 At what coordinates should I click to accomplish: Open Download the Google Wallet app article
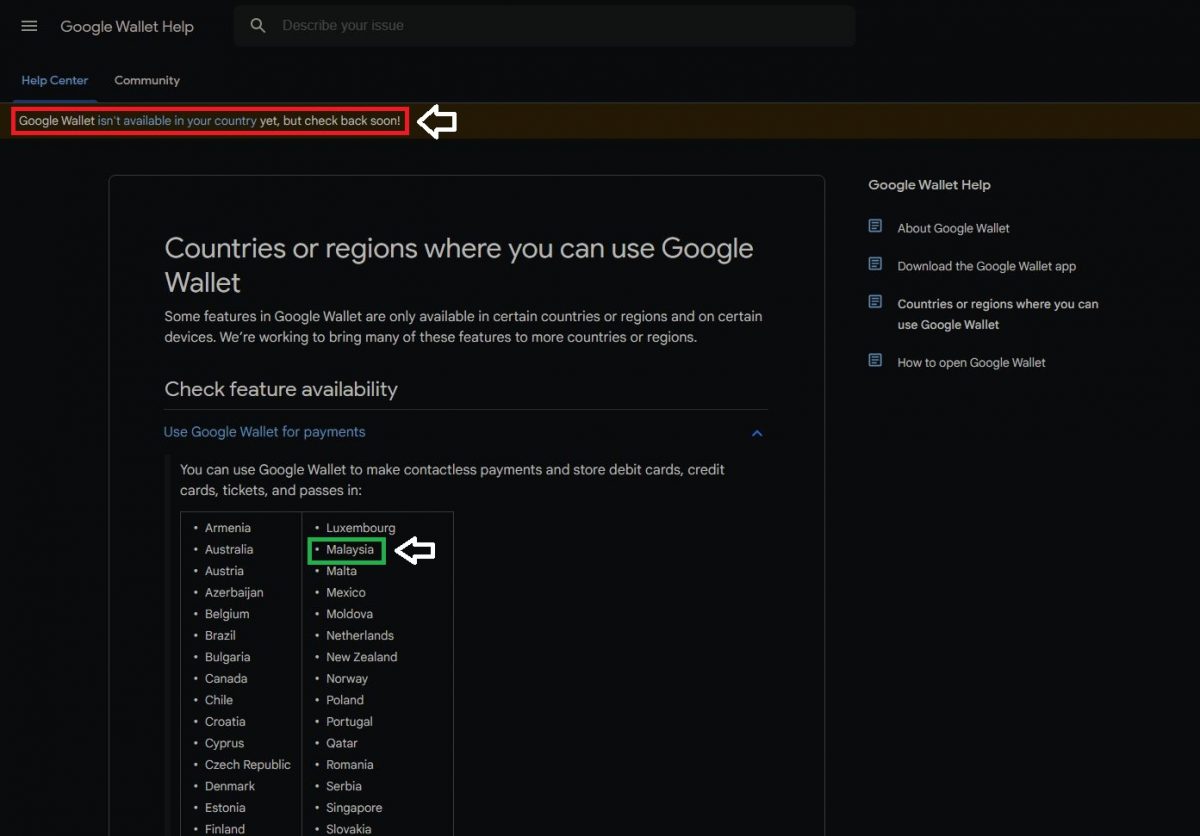[986, 266]
